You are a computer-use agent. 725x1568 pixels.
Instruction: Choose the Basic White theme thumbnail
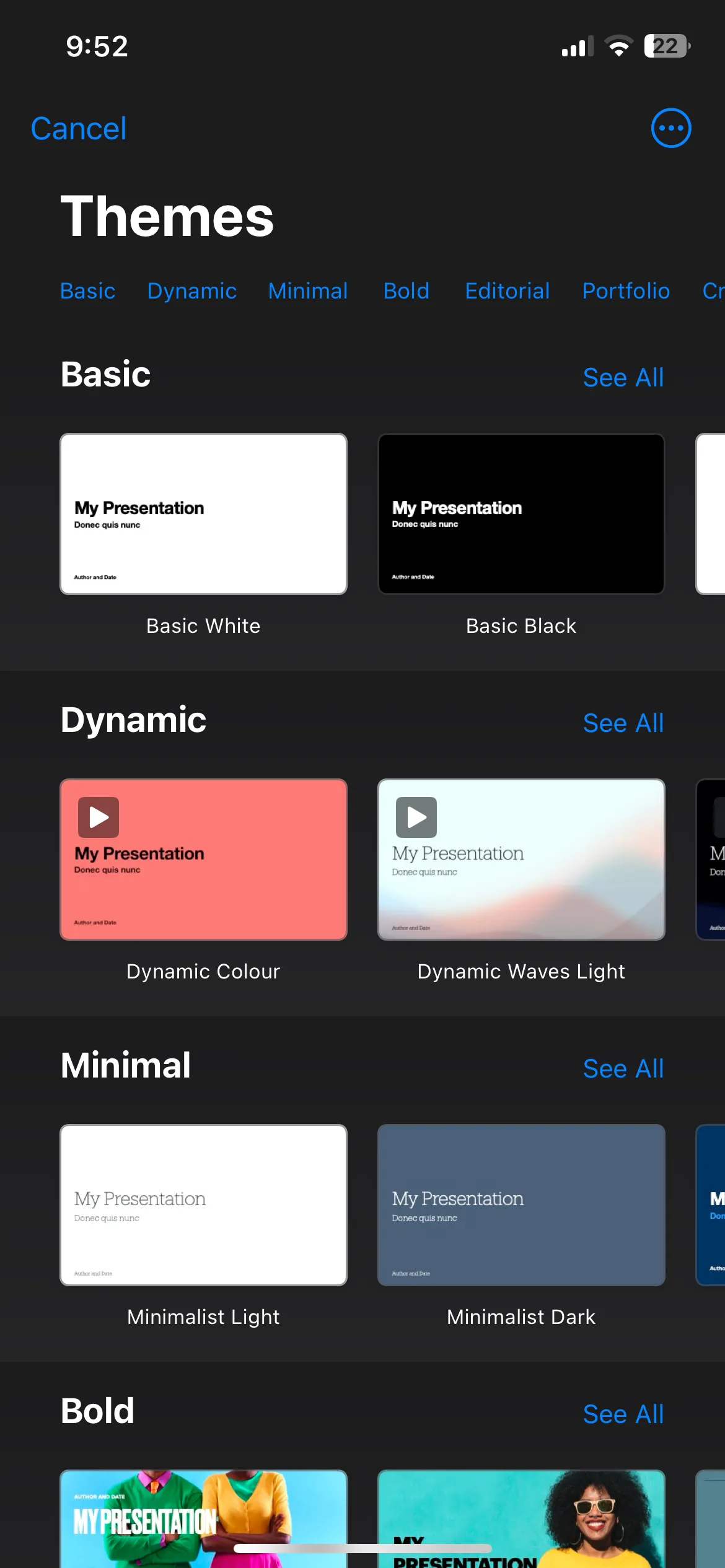(x=203, y=514)
